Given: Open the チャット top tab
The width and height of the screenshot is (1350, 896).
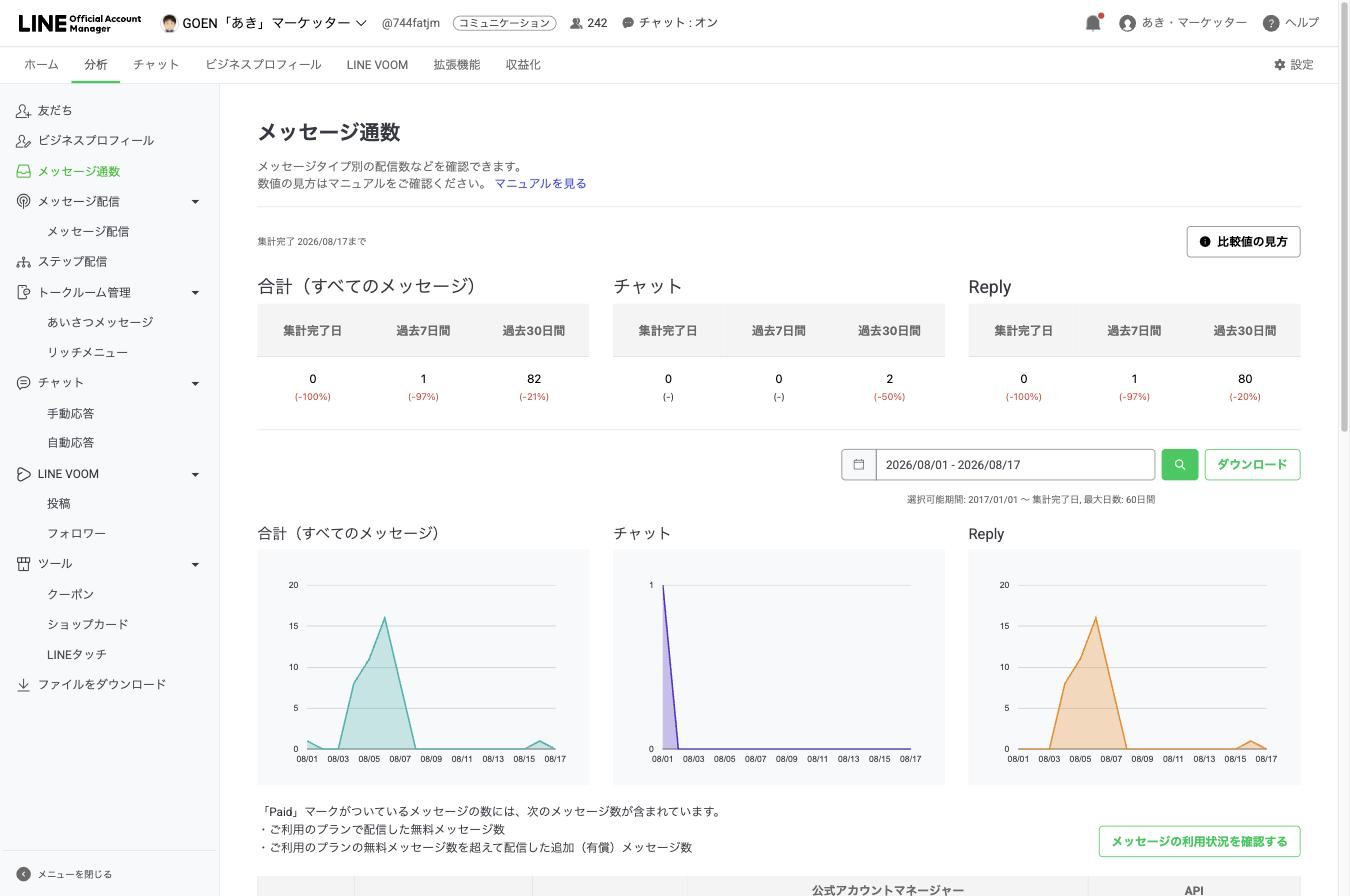Looking at the screenshot, I should [x=156, y=65].
